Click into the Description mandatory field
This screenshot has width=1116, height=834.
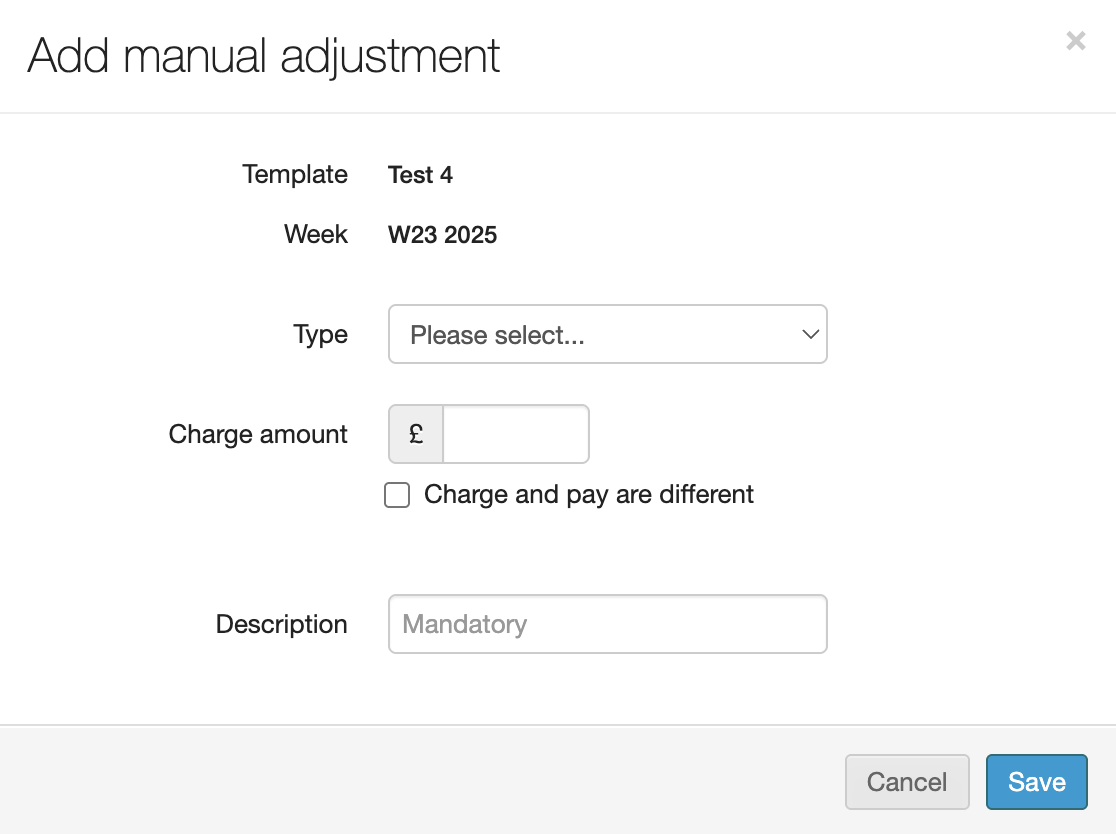click(x=607, y=624)
